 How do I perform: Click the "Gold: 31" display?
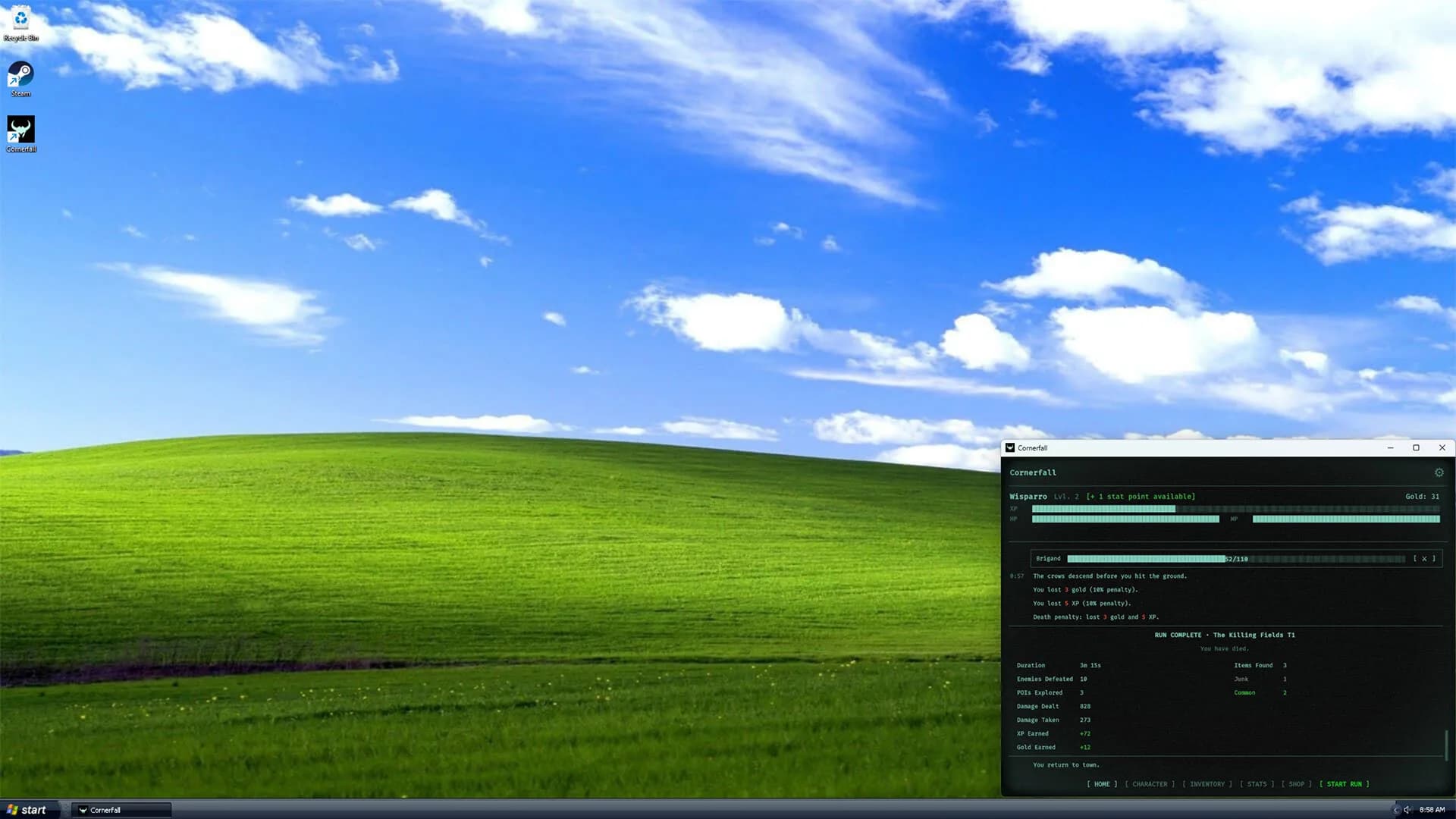(x=1422, y=497)
